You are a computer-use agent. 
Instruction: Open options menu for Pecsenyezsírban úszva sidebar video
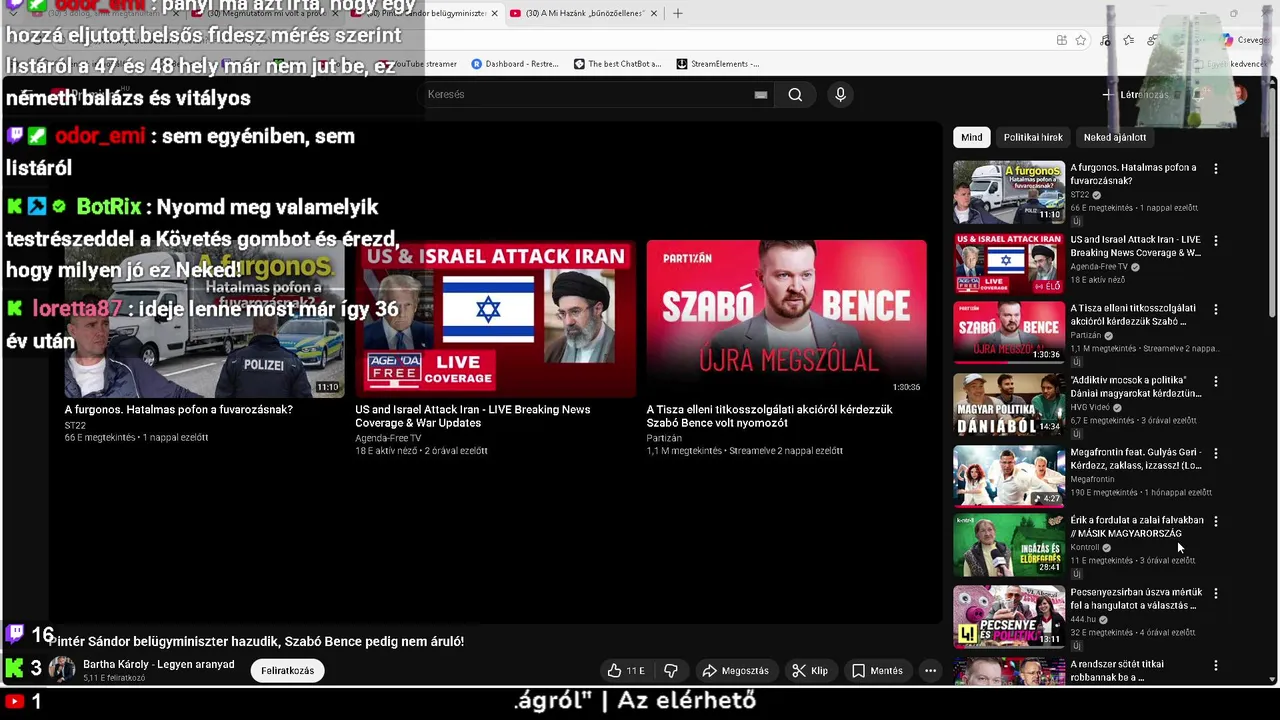click(x=1216, y=593)
